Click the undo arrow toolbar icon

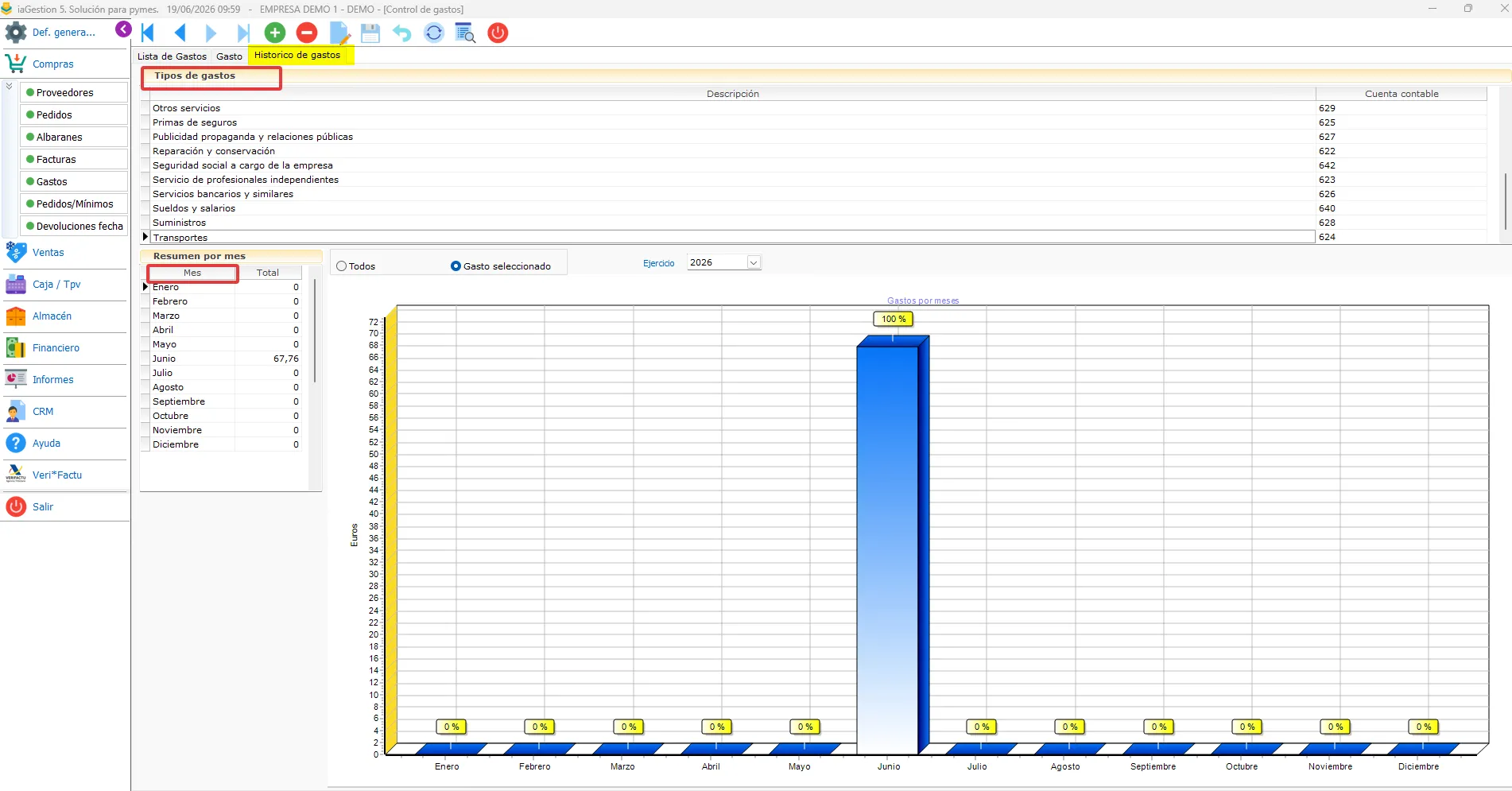tap(402, 33)
